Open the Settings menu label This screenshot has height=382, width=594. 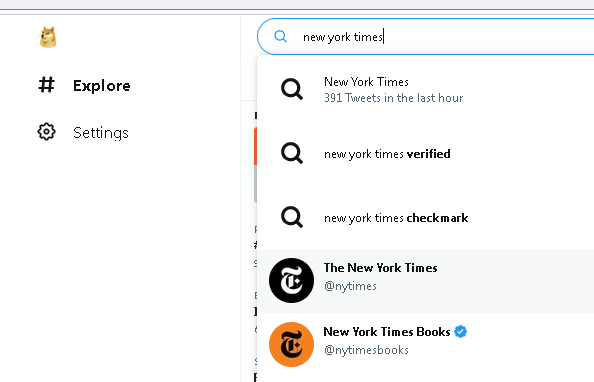point(101,133)
